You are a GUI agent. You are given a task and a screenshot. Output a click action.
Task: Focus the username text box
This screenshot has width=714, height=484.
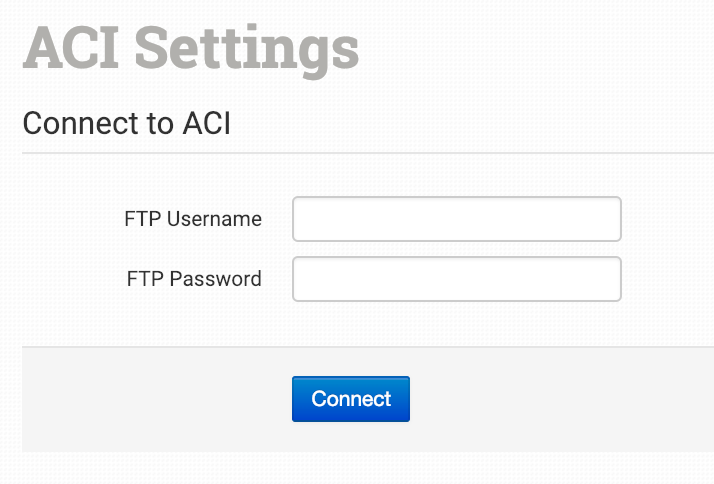[456, 219]
